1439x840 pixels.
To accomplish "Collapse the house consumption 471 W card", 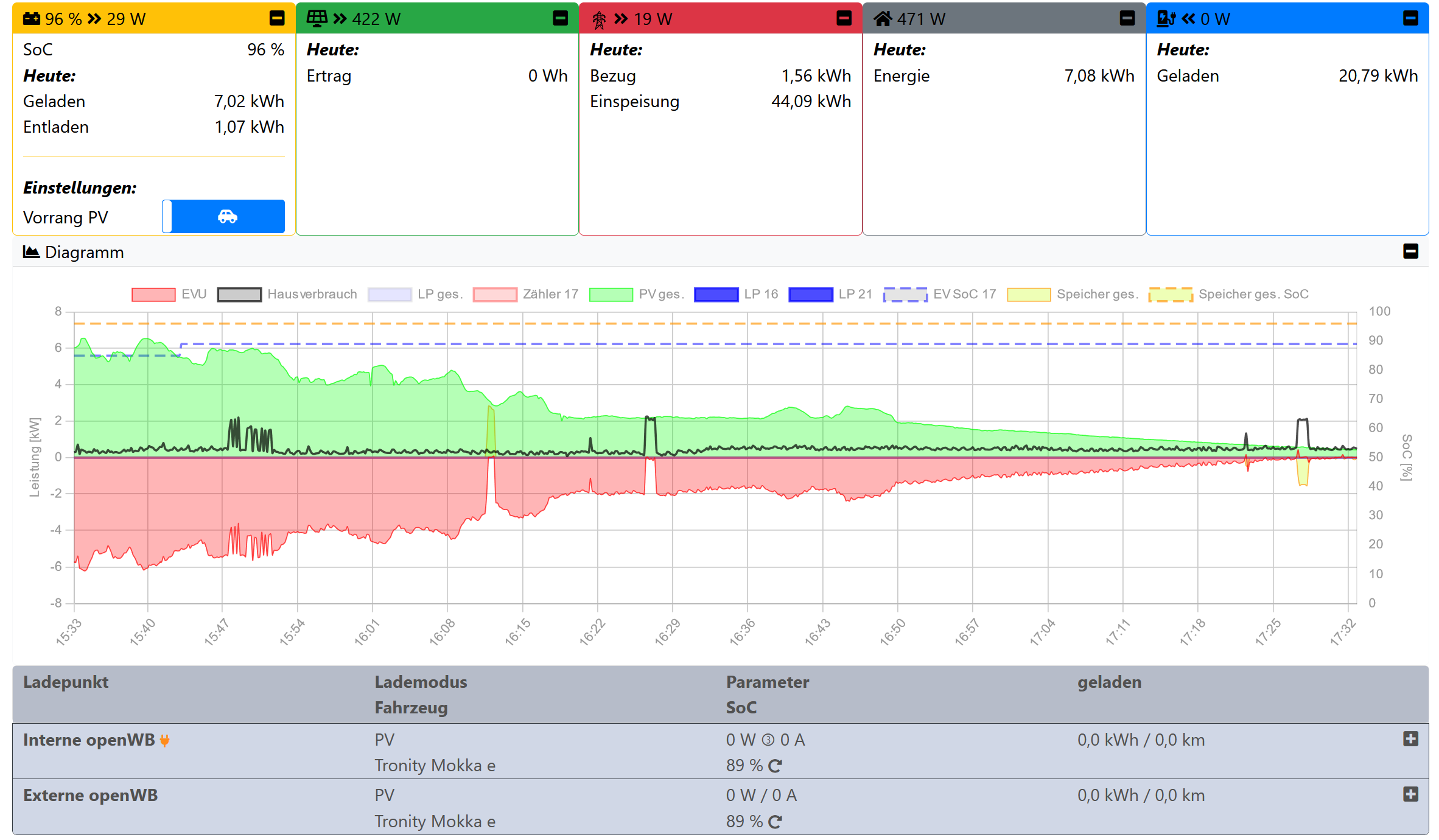I will [1127, 18].
